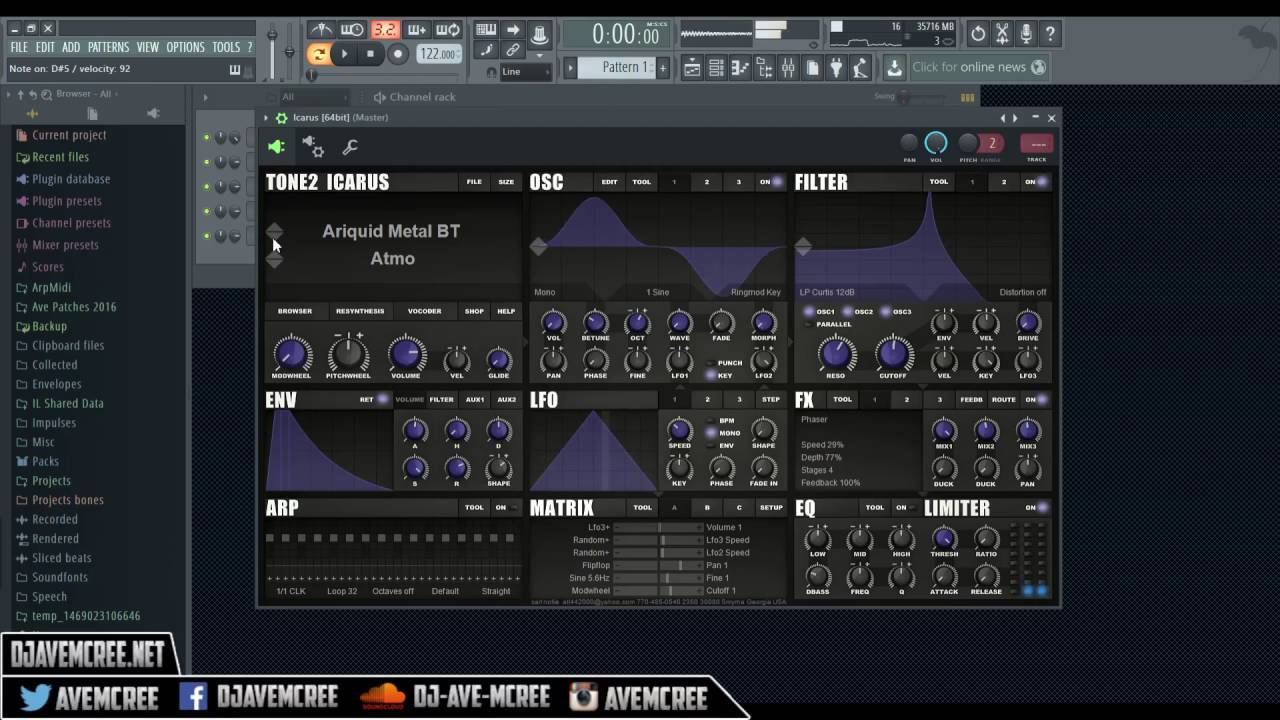This screenshot has width=1280, height=720.
Task: Open the plugin picker plug icon
Action: [836, 67]
